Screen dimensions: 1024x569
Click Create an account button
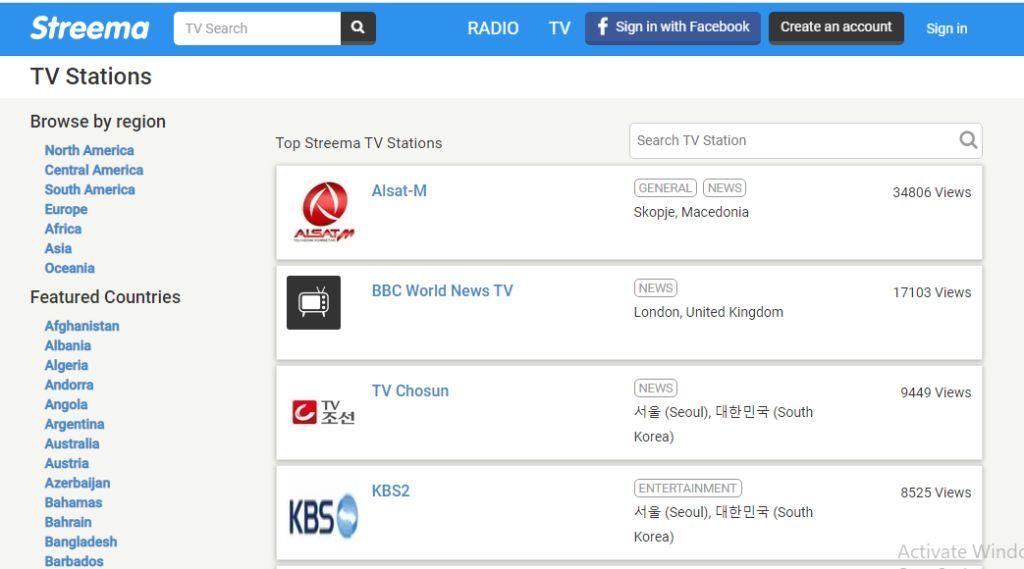point(836,27)
